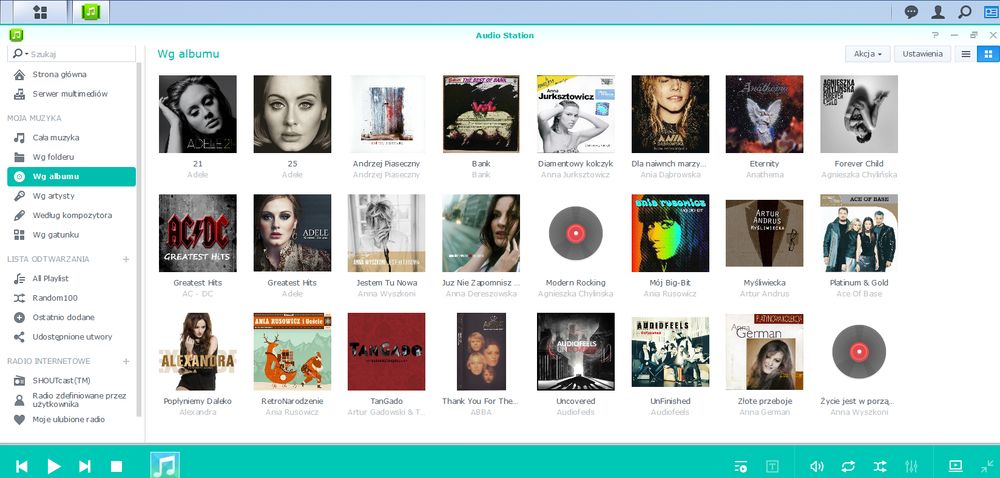Add internet radio with plus icon
1000x478 pixels.
[x=126, y=361]
